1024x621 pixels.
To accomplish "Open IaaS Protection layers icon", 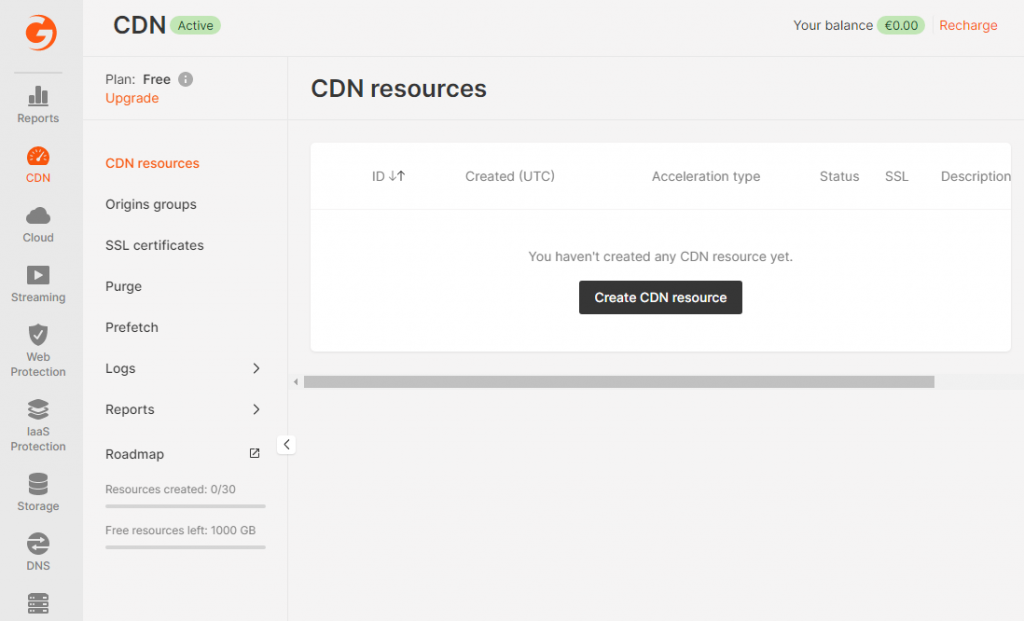I will 38,409.
